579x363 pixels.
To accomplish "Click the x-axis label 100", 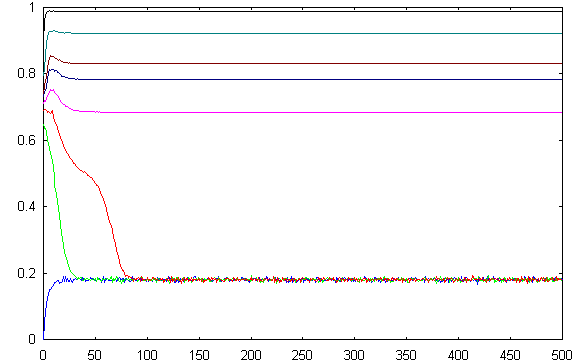I will point(147,355).
